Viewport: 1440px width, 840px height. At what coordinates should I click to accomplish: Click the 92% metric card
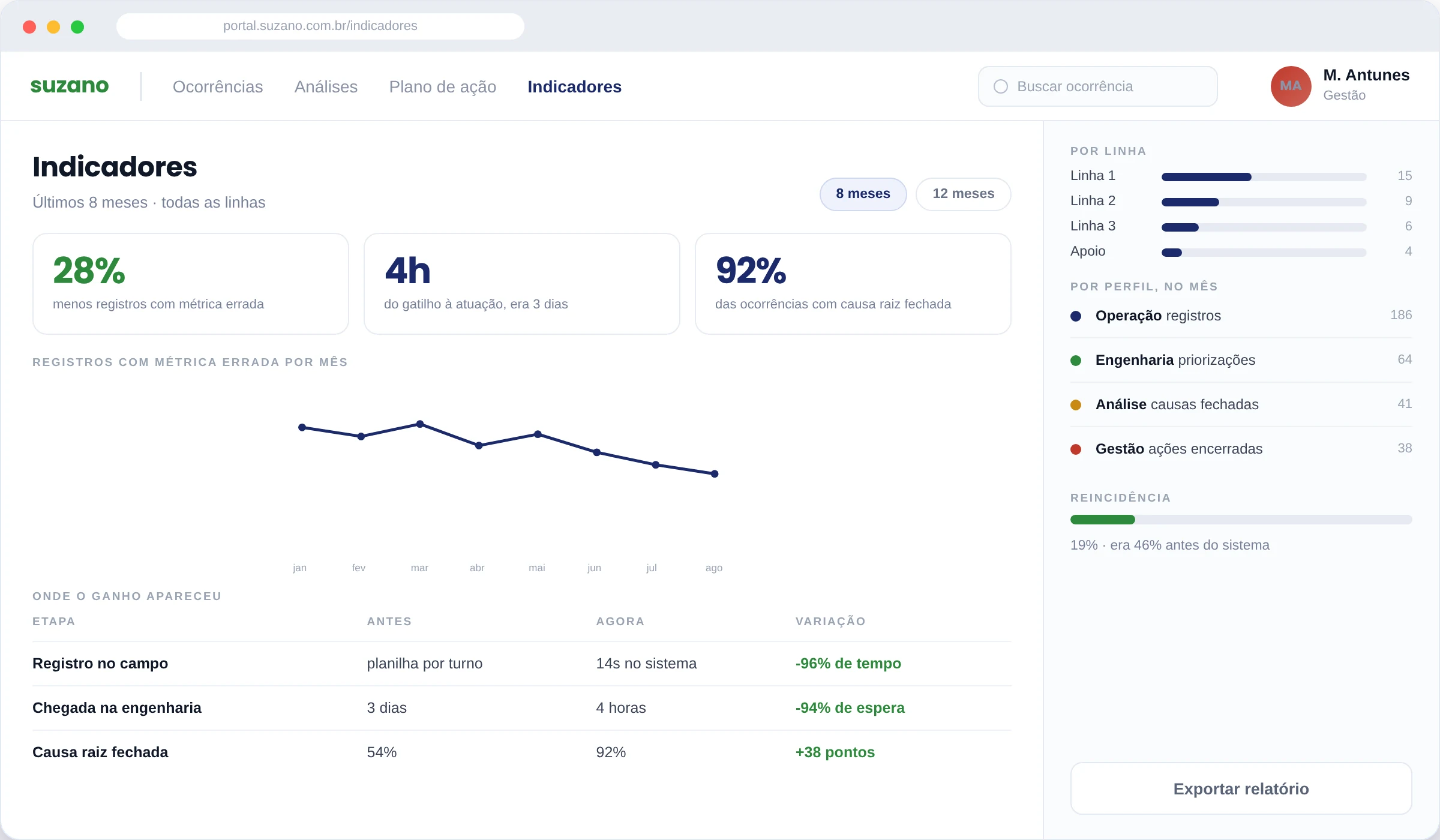click(853, 284)
